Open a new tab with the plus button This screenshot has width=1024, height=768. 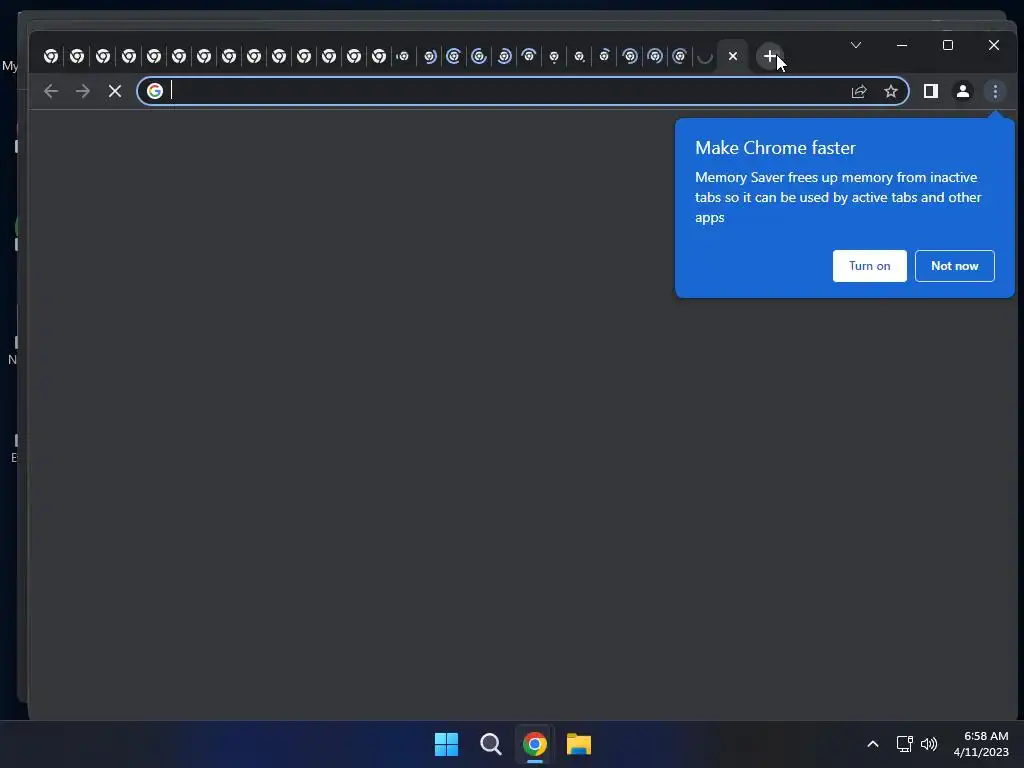770,56
